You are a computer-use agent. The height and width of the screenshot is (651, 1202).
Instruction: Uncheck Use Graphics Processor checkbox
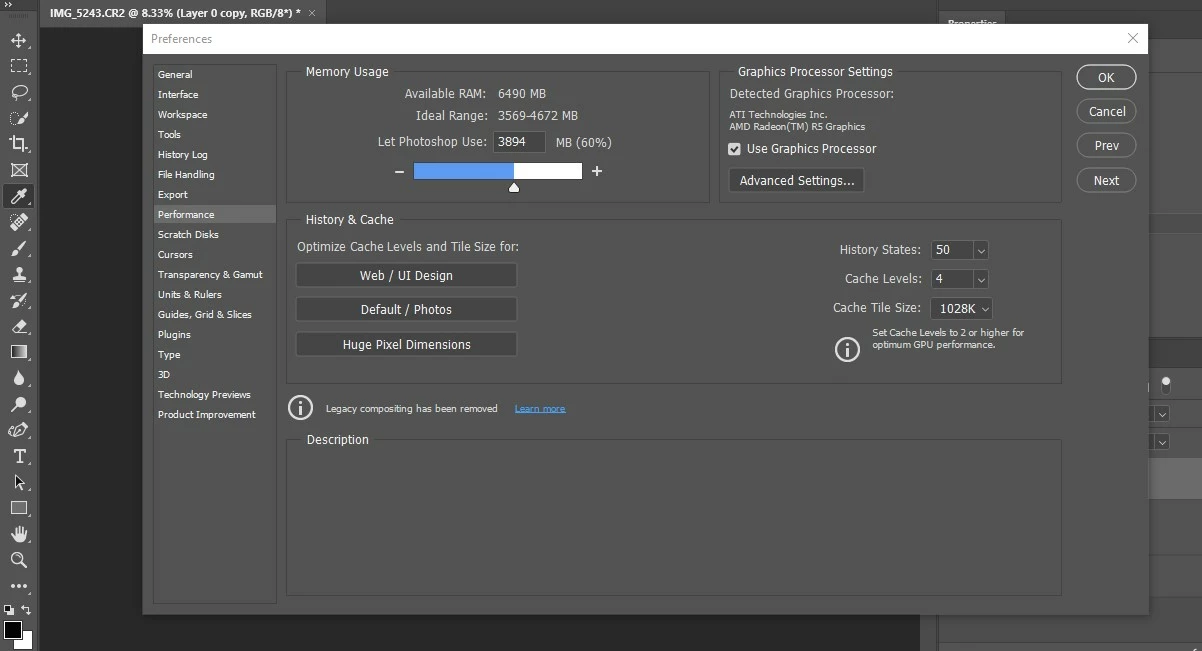(734, 149)
